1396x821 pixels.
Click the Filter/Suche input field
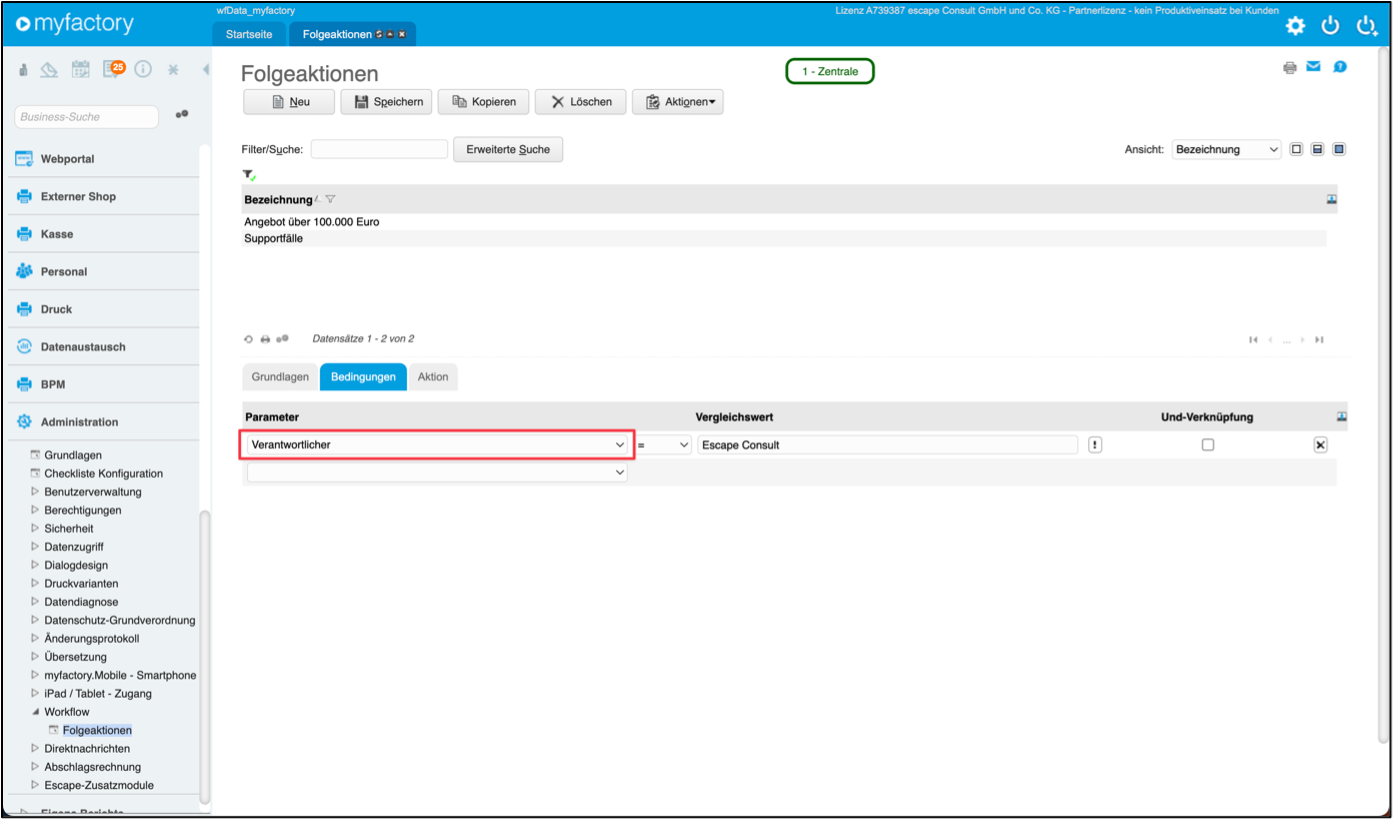[x=379, y=149]
